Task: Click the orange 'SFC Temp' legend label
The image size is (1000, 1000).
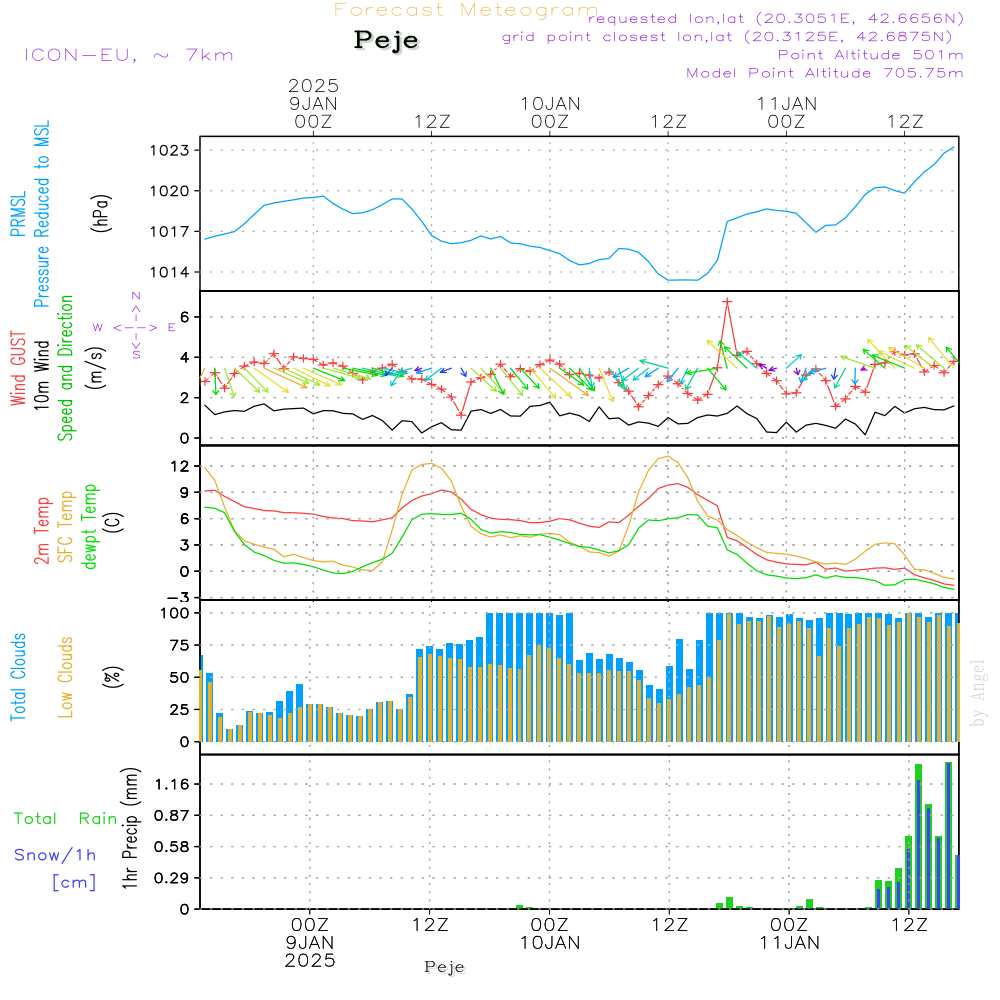Action: (66, 527)
